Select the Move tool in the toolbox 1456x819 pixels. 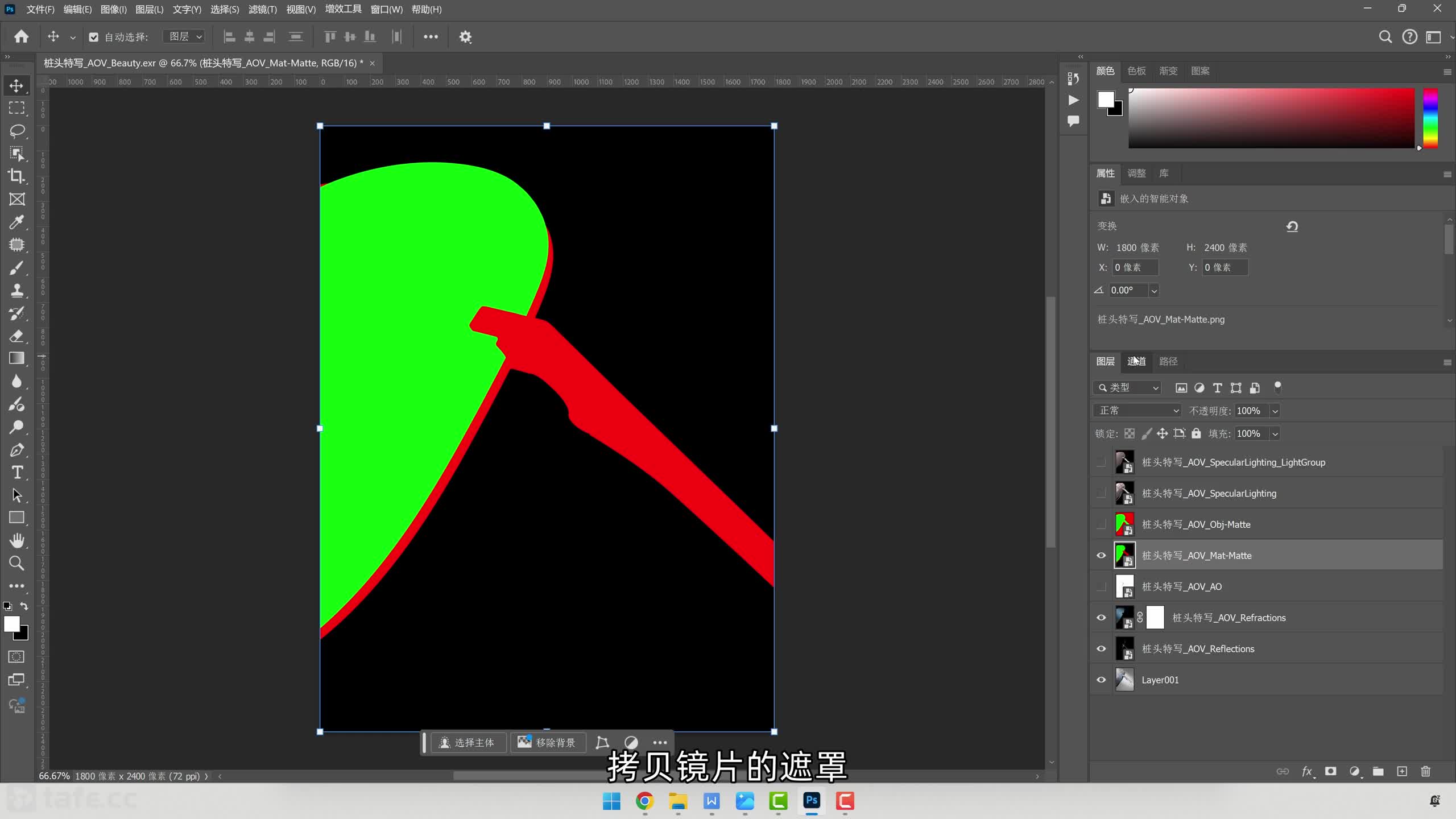(x=16, y=85)
